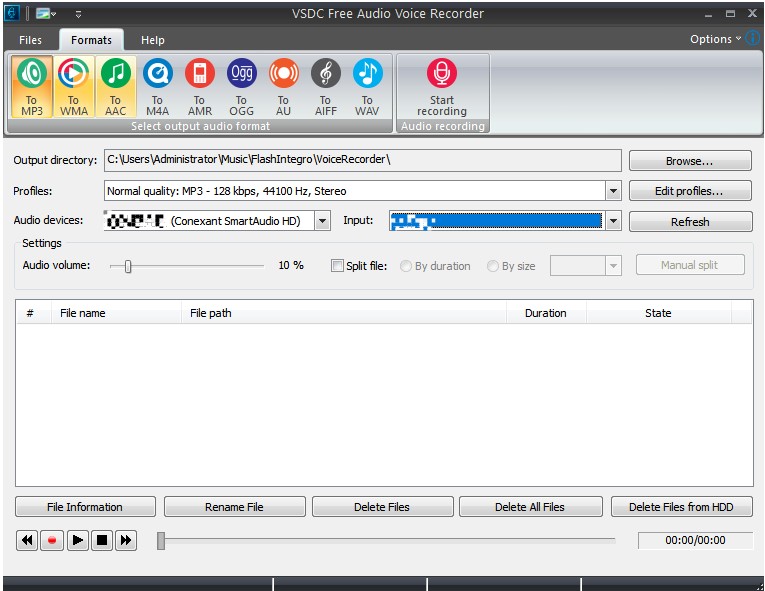Select the By duration radio button
This screenshot has height=591, width=765.
point(405,266)
